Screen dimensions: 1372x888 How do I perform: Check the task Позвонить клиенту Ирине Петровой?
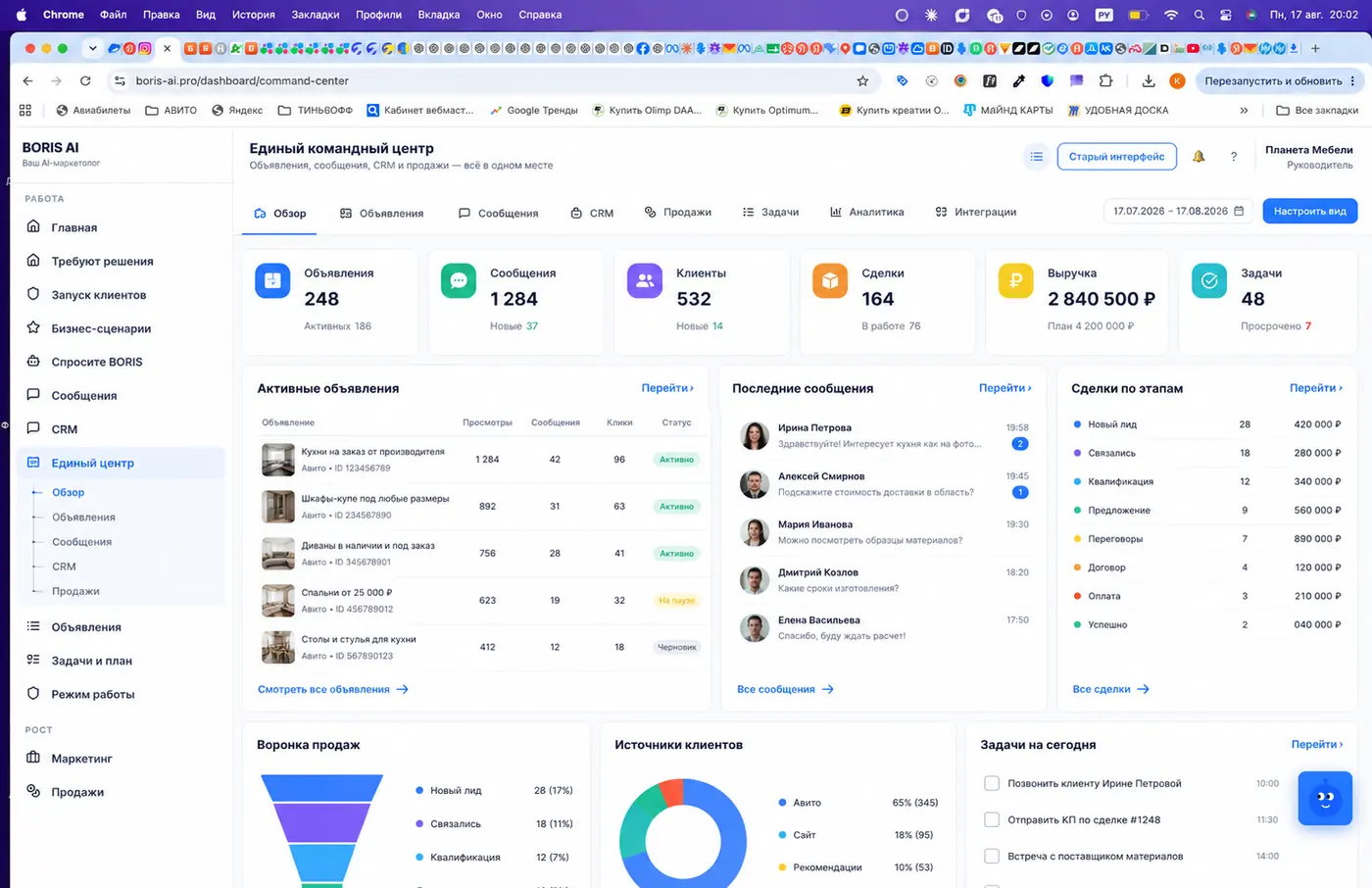tap(992, 783)
